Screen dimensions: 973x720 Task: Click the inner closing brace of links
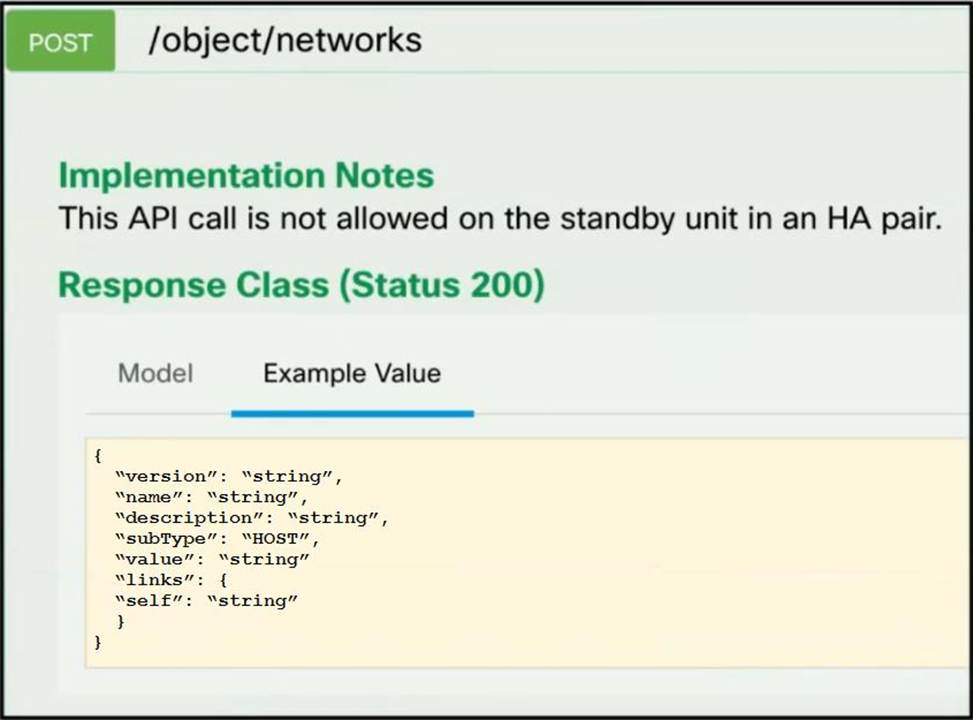click(121, 622)
